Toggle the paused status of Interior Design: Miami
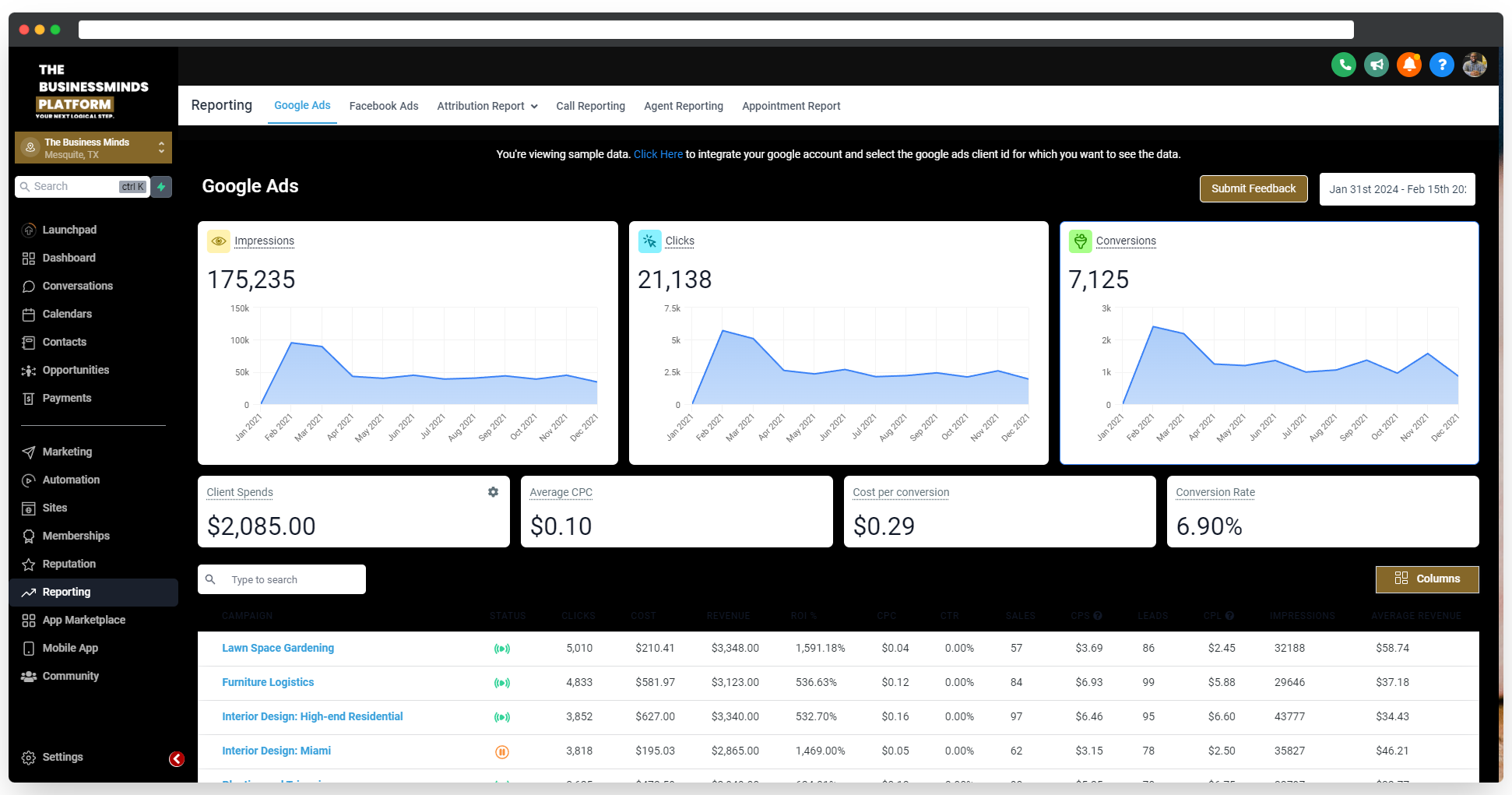1512x795 pixels. click(x=502, y=751)
